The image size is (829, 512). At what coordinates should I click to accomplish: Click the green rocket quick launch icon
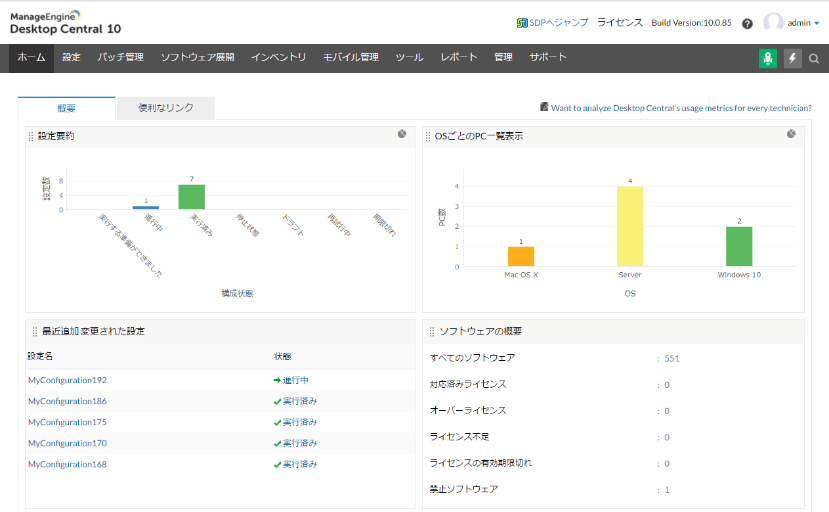[768, 58]
